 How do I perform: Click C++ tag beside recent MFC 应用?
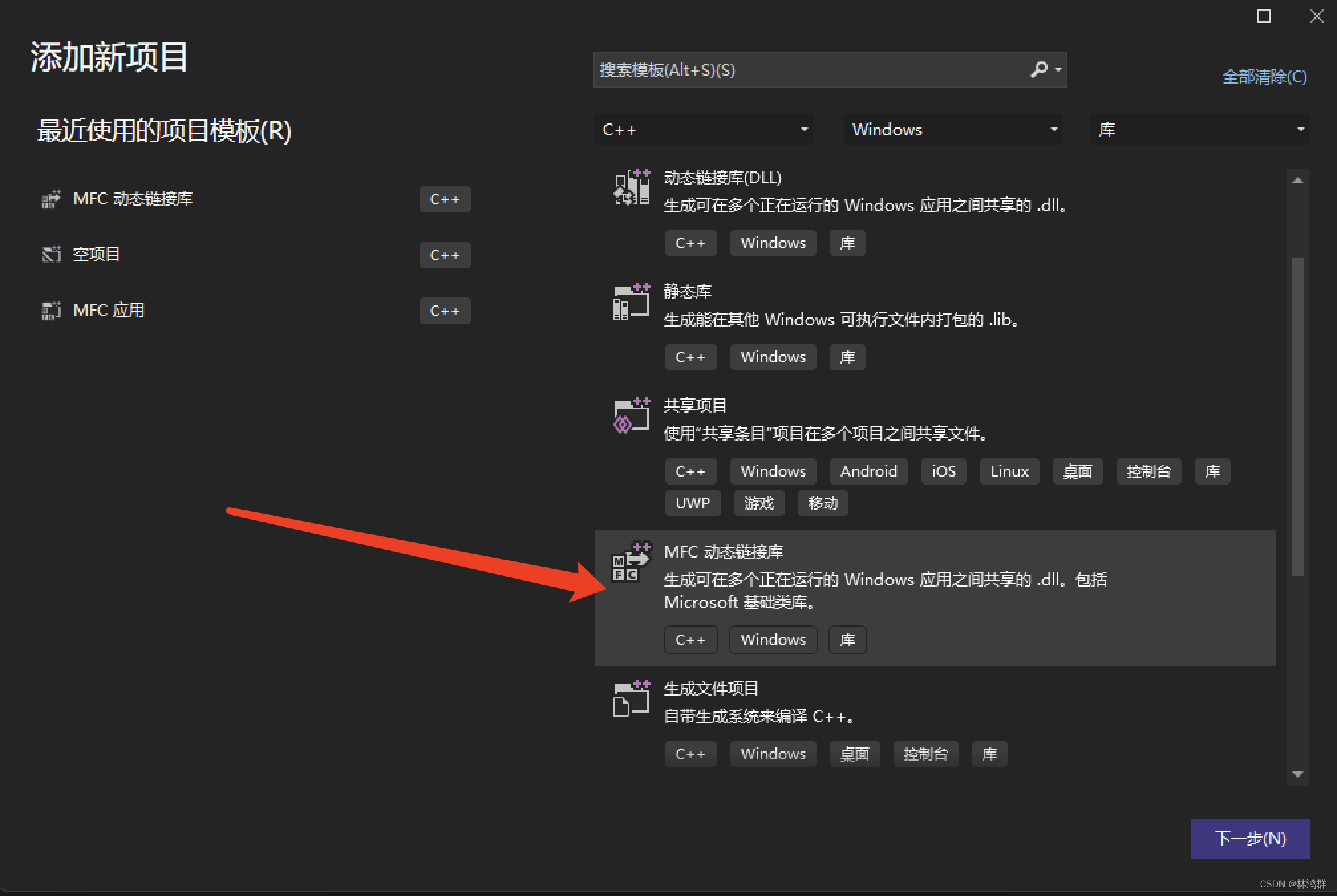pyautogui.click(x=445, y=311)
